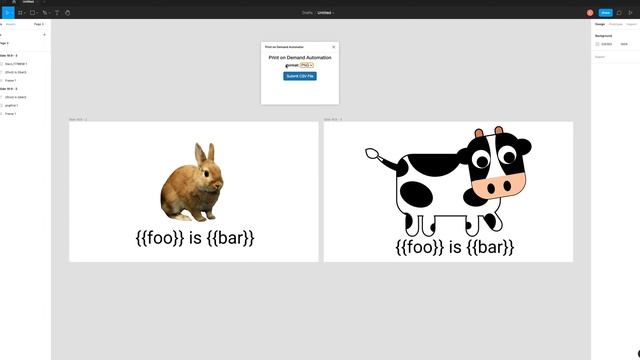Select the Page 1 entry in pages list
Viewport: 640px width, 360px height.
(4, 43)
